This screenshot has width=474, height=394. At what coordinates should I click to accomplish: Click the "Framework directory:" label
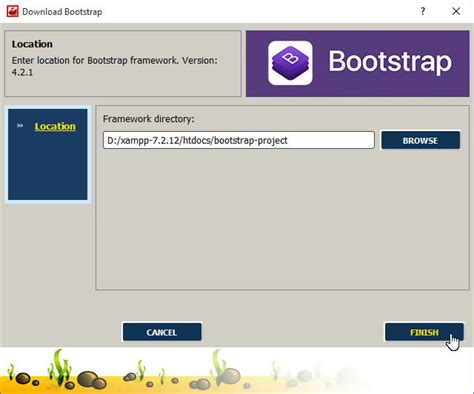pyautogui.click(x=148, y=119)
